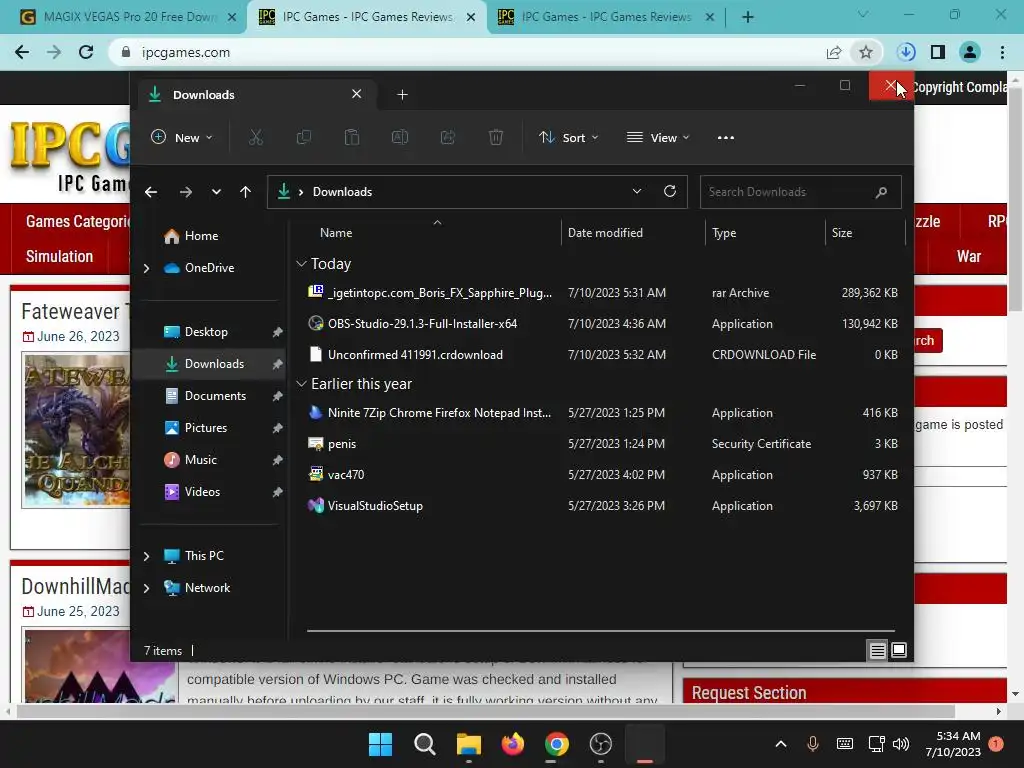Open Chrome three-dot menu
Viewport: 1024px width, 768px height.
pyautogui.click(x=1002, y=52)
